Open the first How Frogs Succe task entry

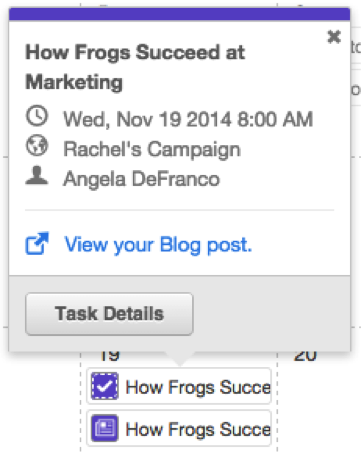click(179, 386)
